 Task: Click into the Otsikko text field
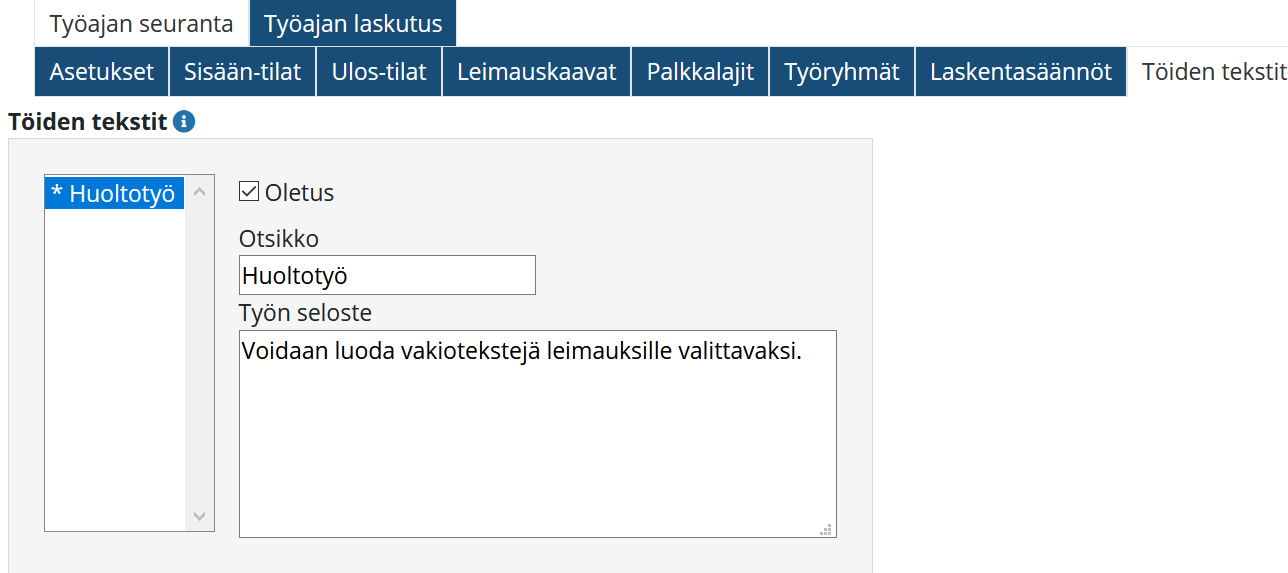(x=387, y=275)
